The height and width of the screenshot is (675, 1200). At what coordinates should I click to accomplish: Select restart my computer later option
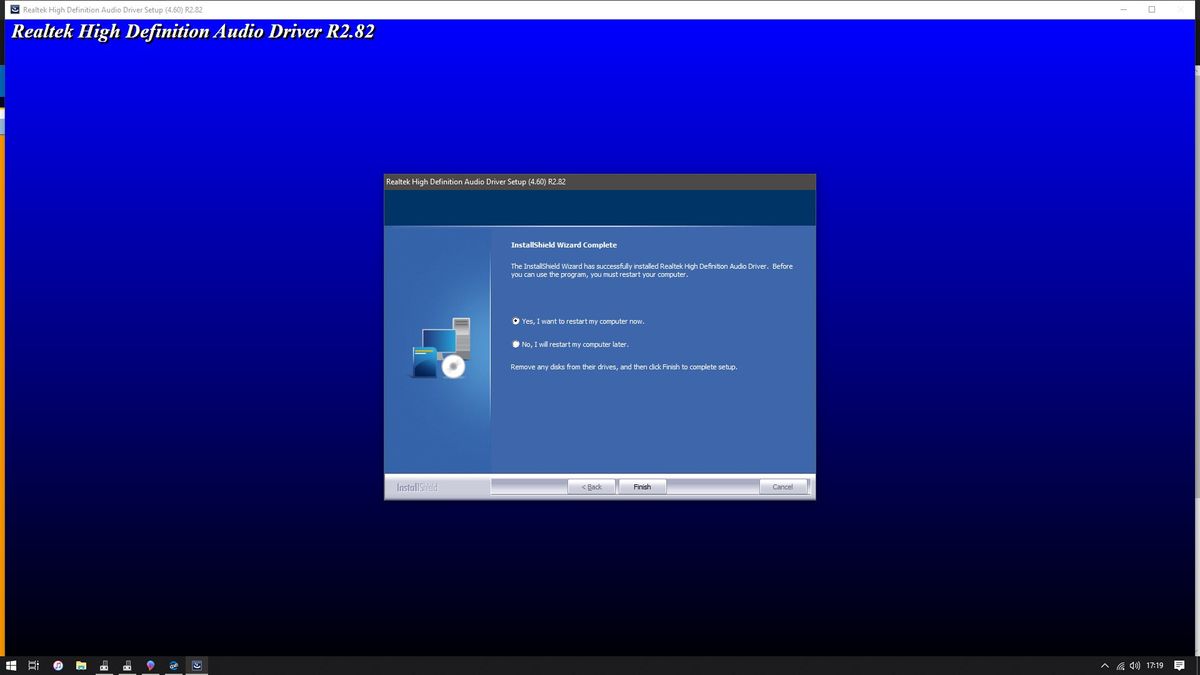coord(515,343)
